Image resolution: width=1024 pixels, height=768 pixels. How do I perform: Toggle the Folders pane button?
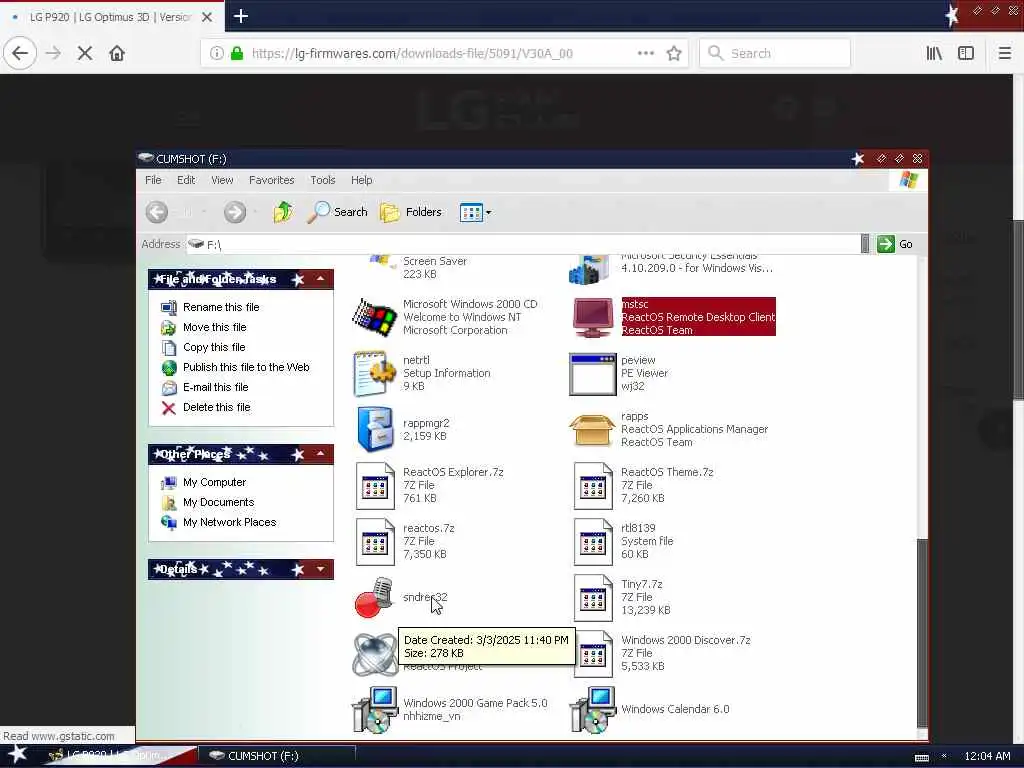pos(411,212)
